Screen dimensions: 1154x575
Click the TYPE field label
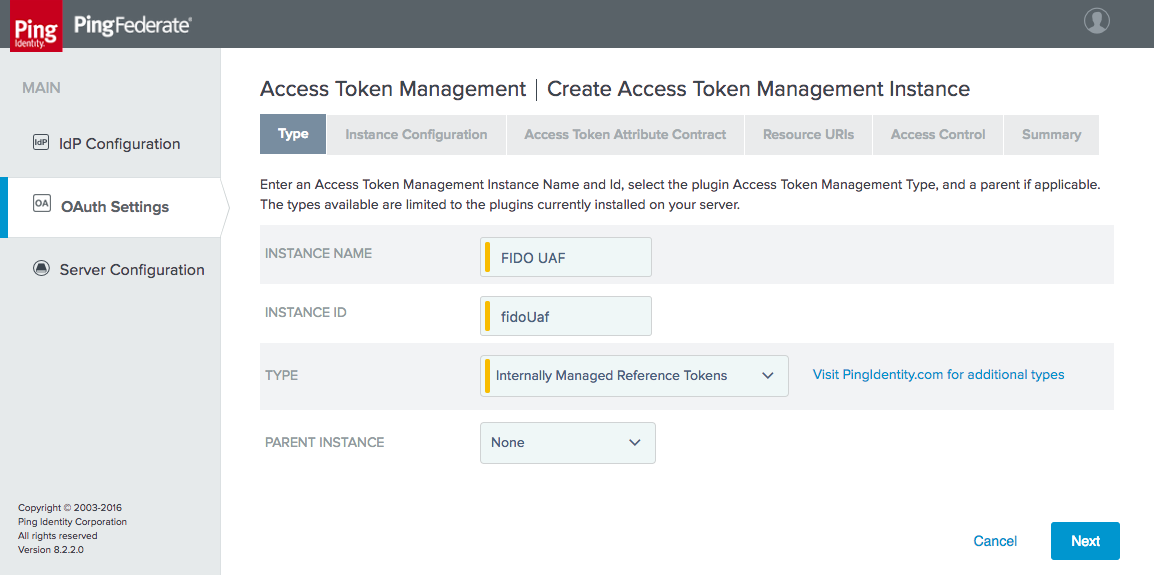281,375
